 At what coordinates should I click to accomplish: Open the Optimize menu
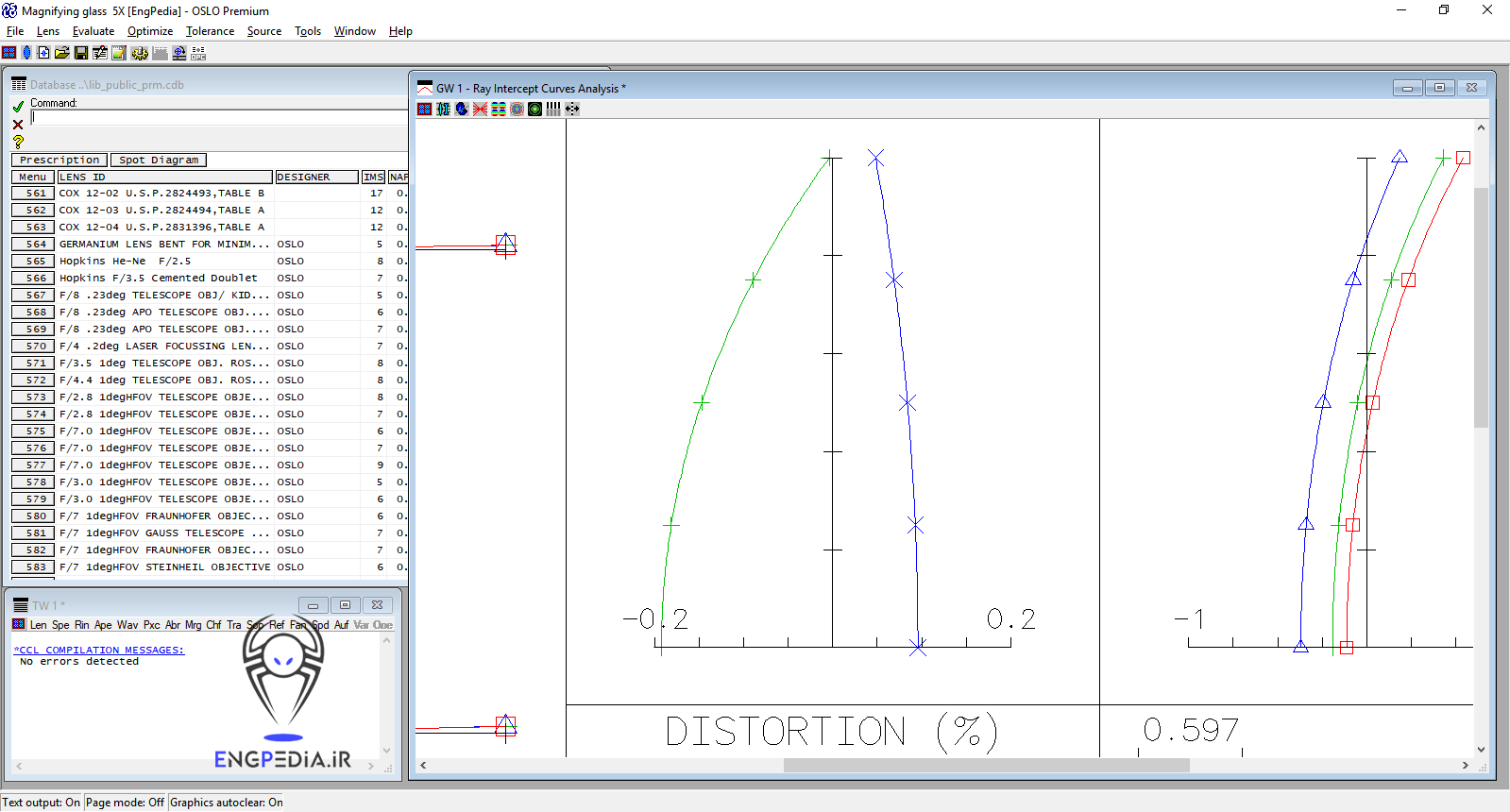coord(150,31)
